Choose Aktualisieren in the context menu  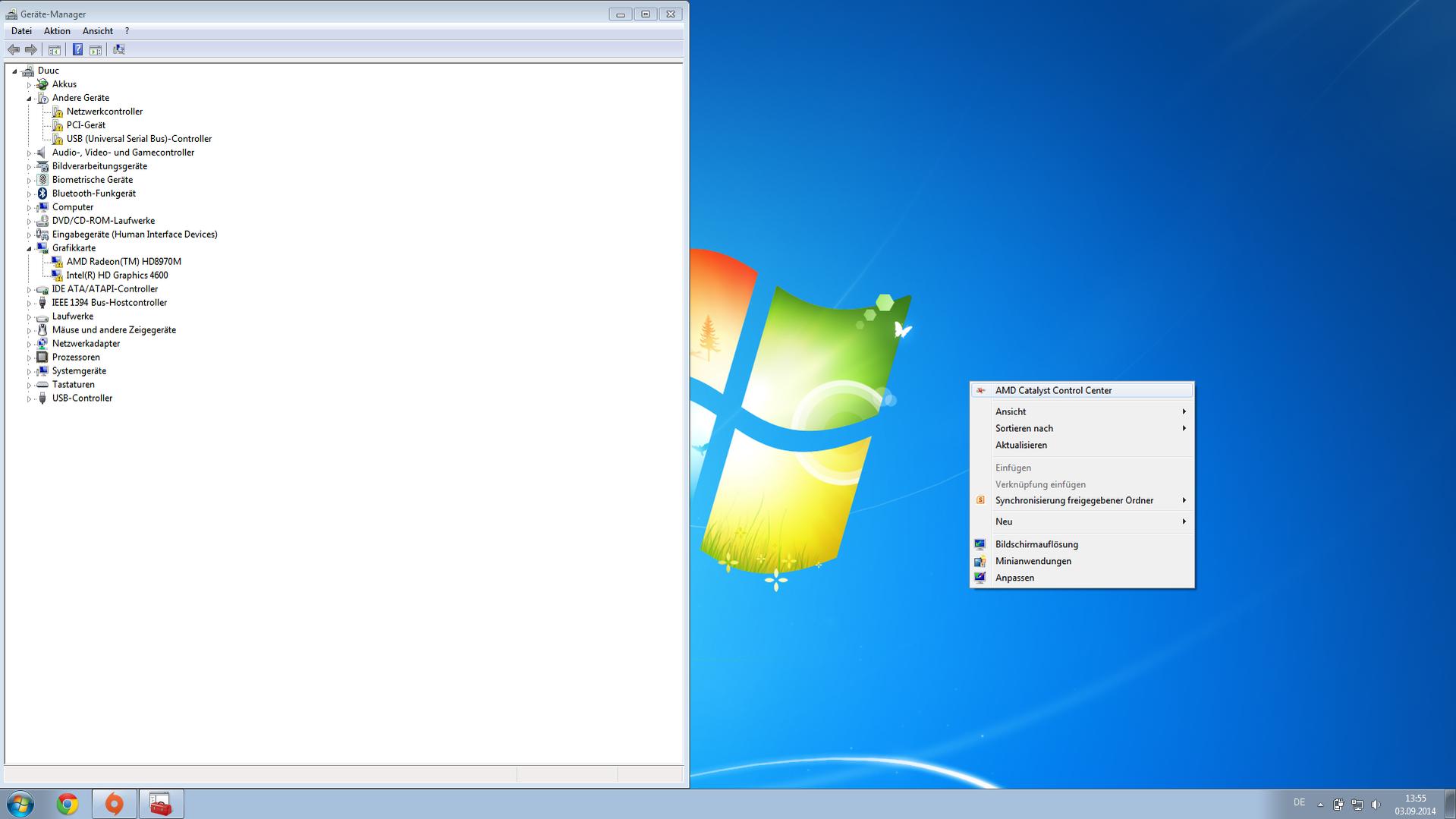(x=1082, y=446)
